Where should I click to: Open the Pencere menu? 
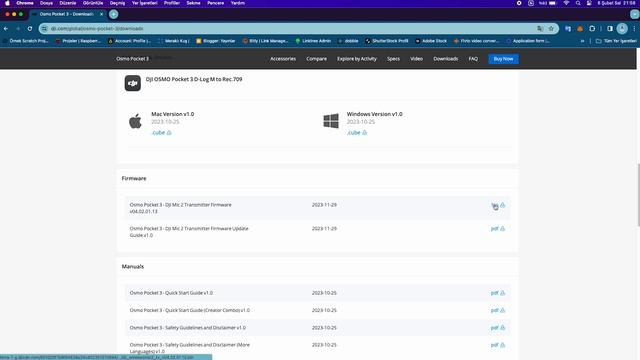tap(216, 3)
